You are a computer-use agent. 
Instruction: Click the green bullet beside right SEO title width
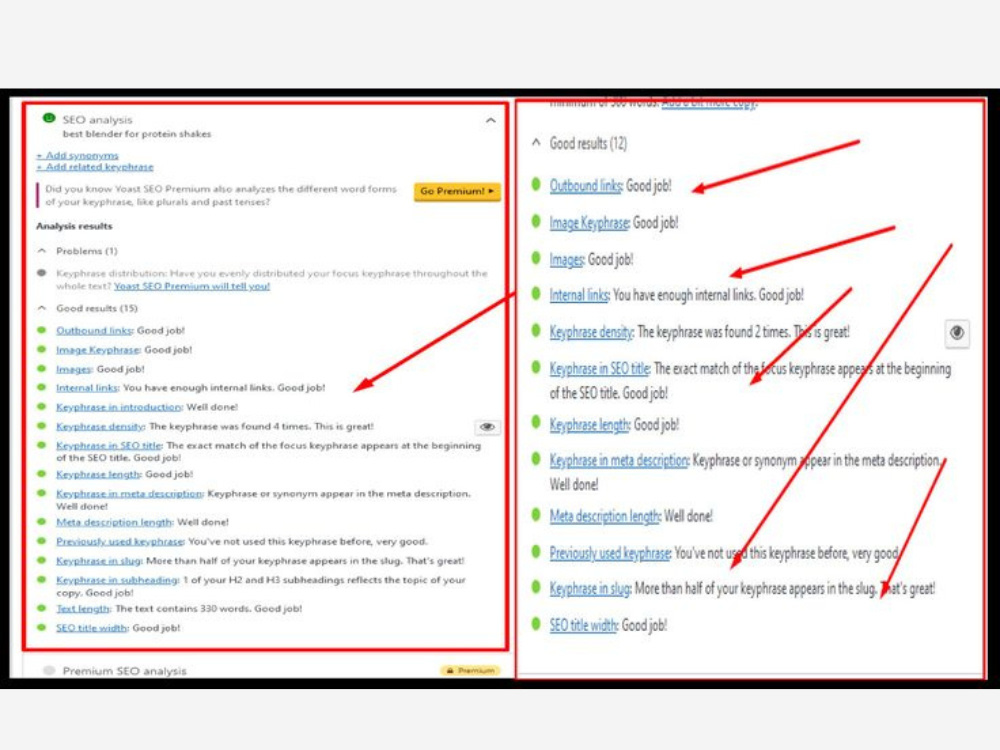(x=536, y=624)
